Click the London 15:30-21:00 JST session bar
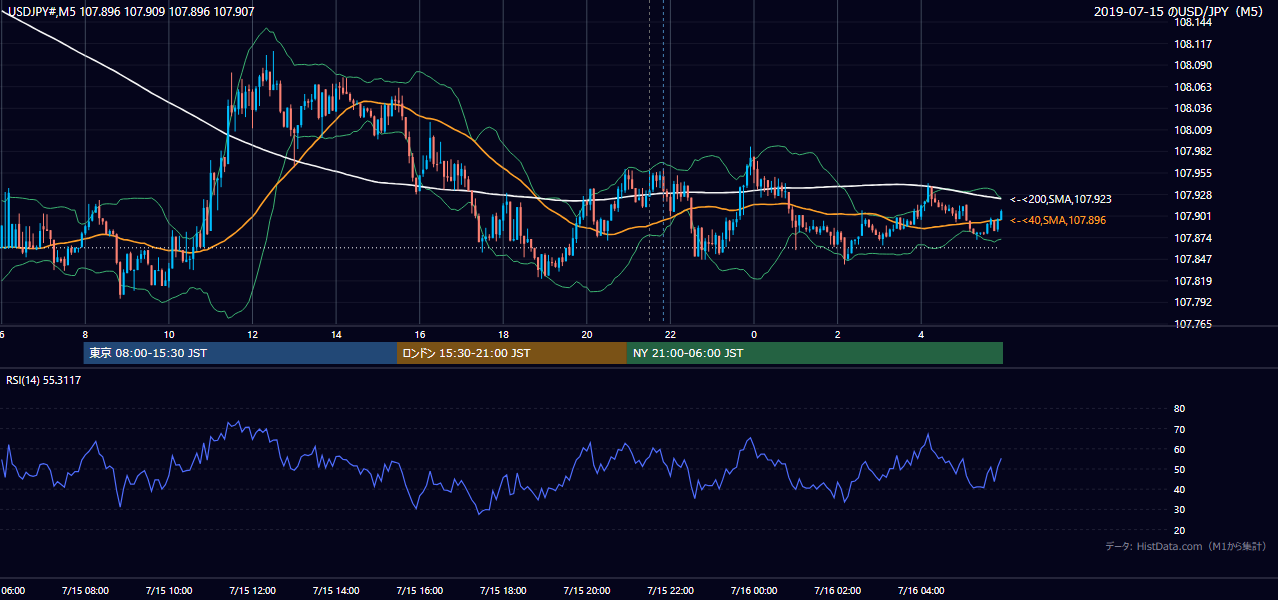The image size is (1278, 600). click(512, 353)
